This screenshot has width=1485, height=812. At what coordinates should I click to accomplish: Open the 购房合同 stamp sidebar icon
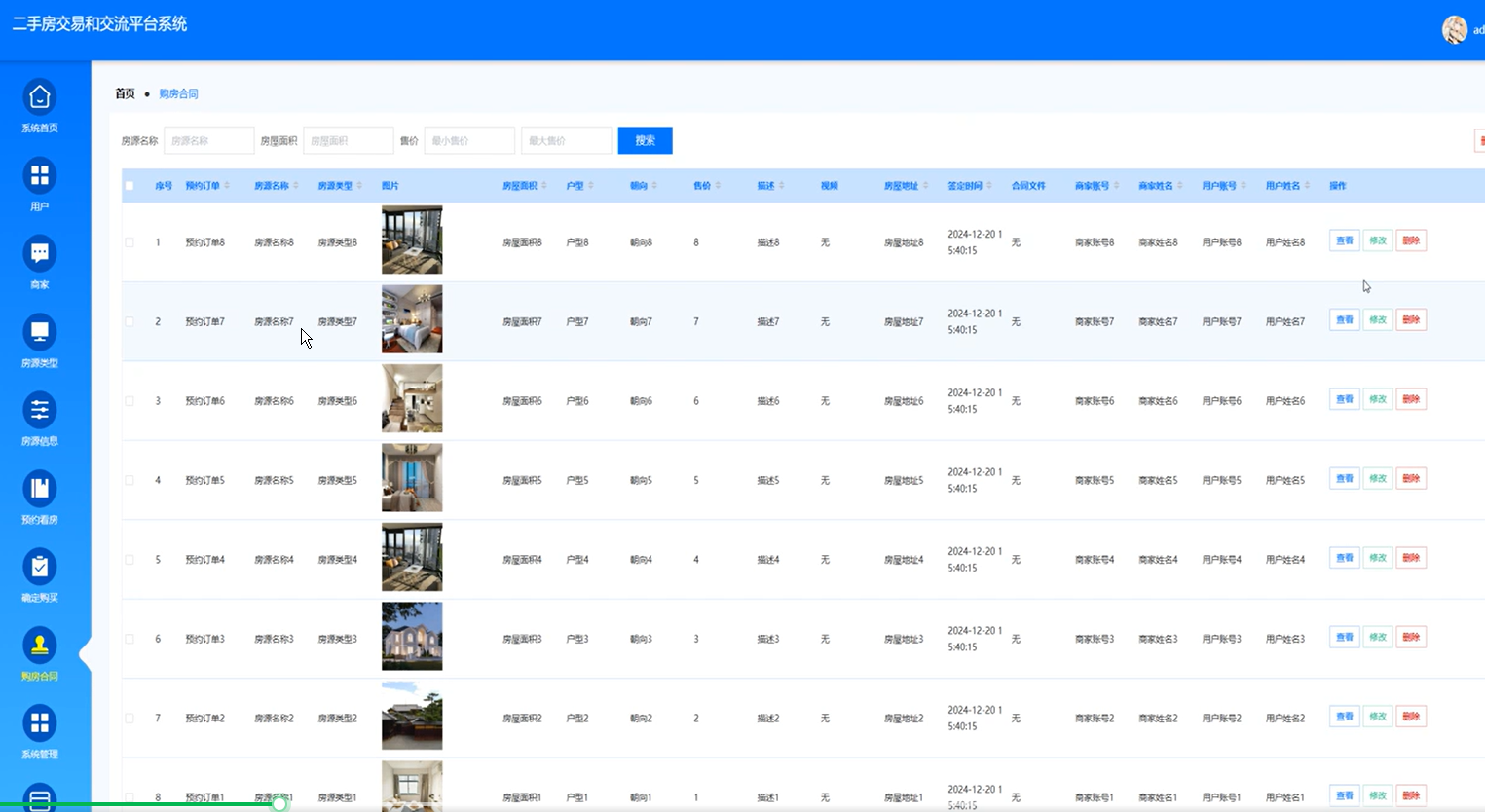click(40, 645)
